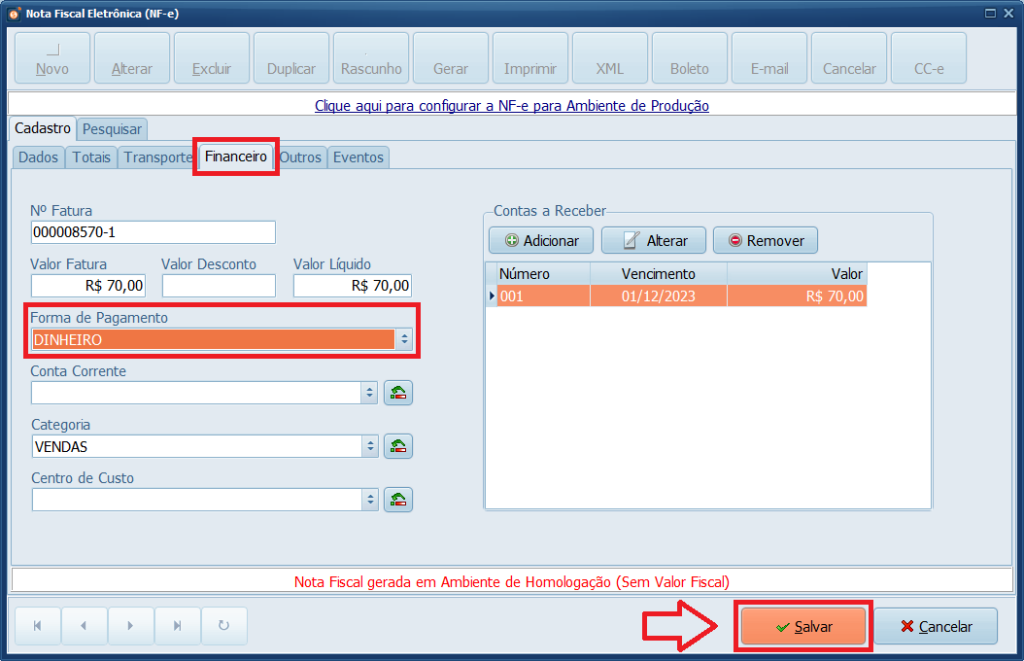Viewport: 1024px width, 661px height.
Task: Click the Excluir toolbar button
Action: [212, 58]
